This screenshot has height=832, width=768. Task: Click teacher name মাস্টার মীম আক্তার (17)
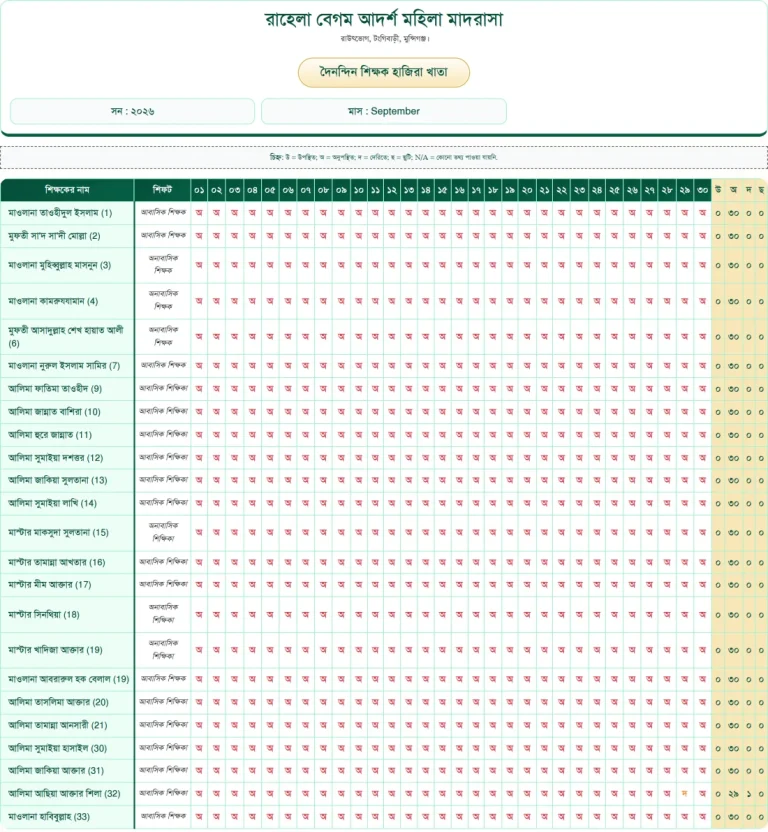coord(49,585)
